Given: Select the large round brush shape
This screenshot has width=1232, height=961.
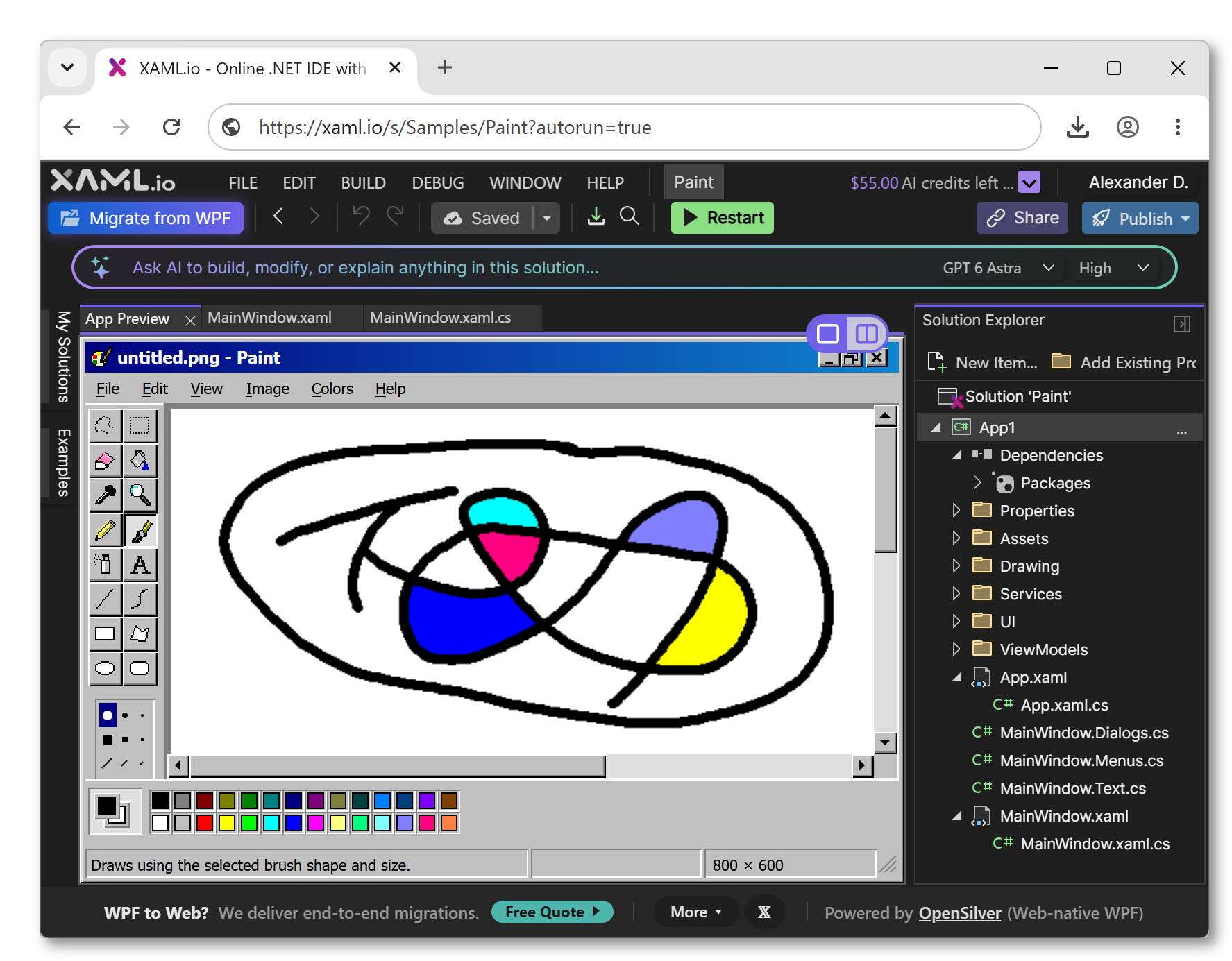Looking at the screenshot, I should pyautogui.click(x=108, y=715).
